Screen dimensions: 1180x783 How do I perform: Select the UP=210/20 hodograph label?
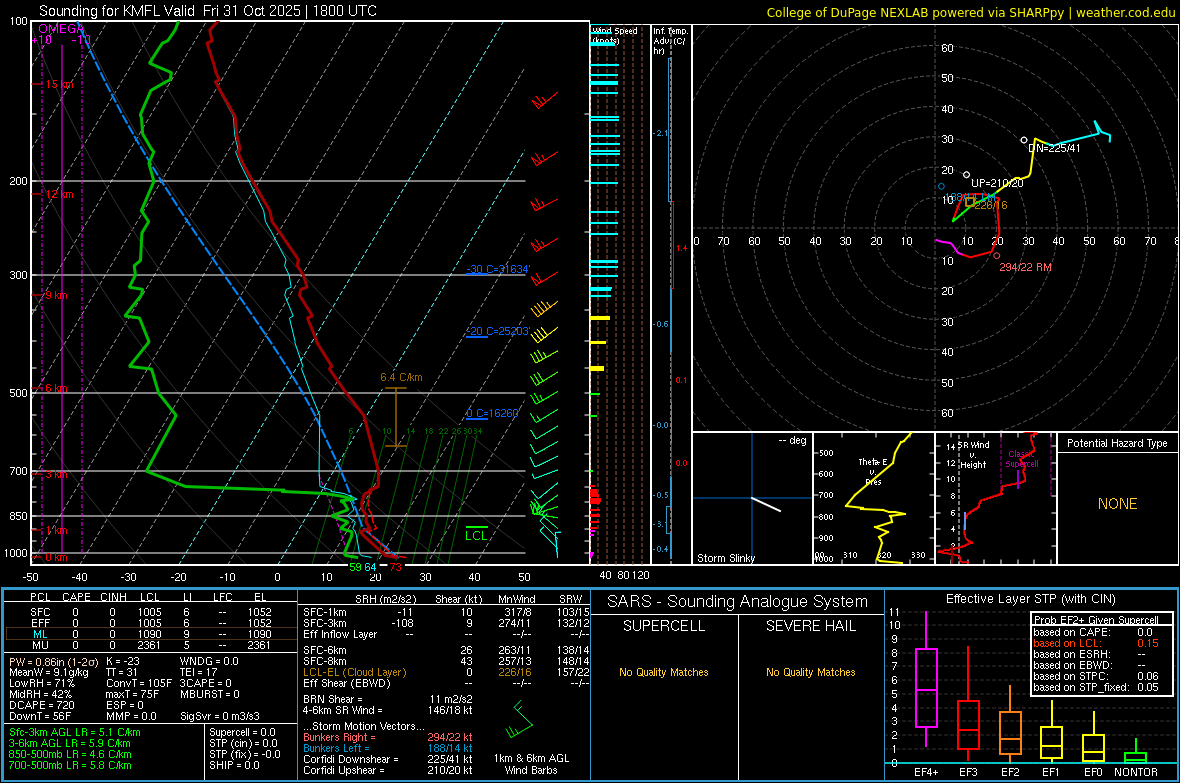click(997, 183)
